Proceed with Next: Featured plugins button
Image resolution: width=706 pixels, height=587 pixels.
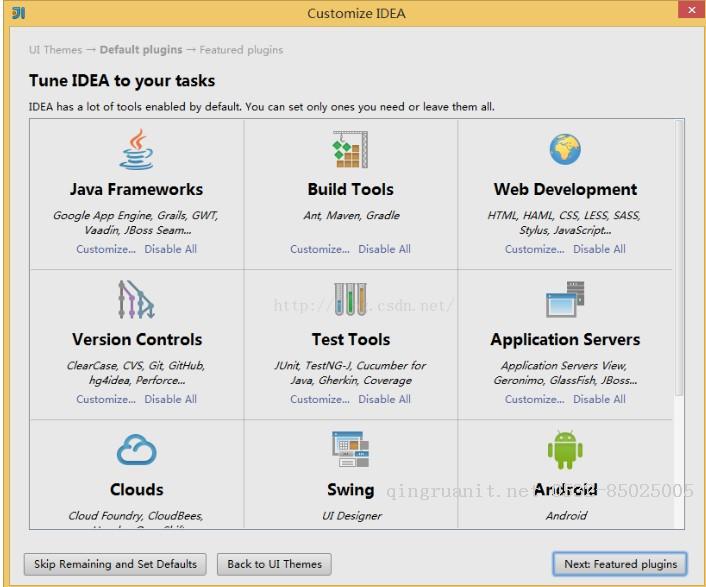620,564
